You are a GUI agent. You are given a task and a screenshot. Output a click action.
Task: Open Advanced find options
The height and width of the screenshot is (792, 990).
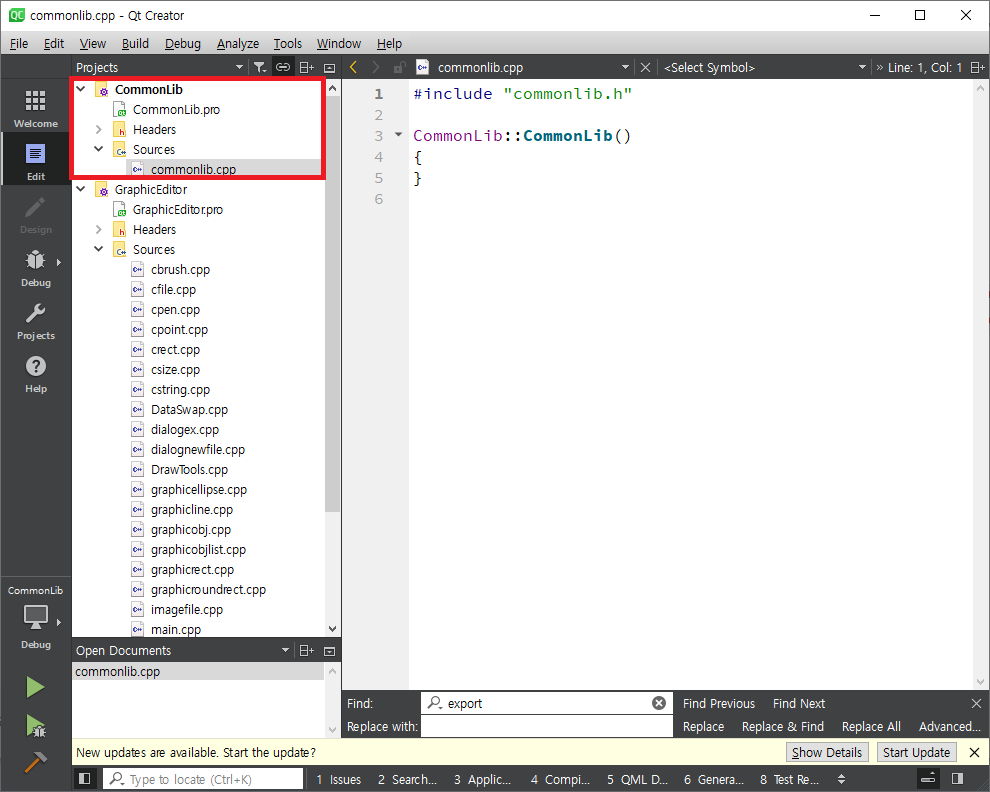(x=950, y=726)
